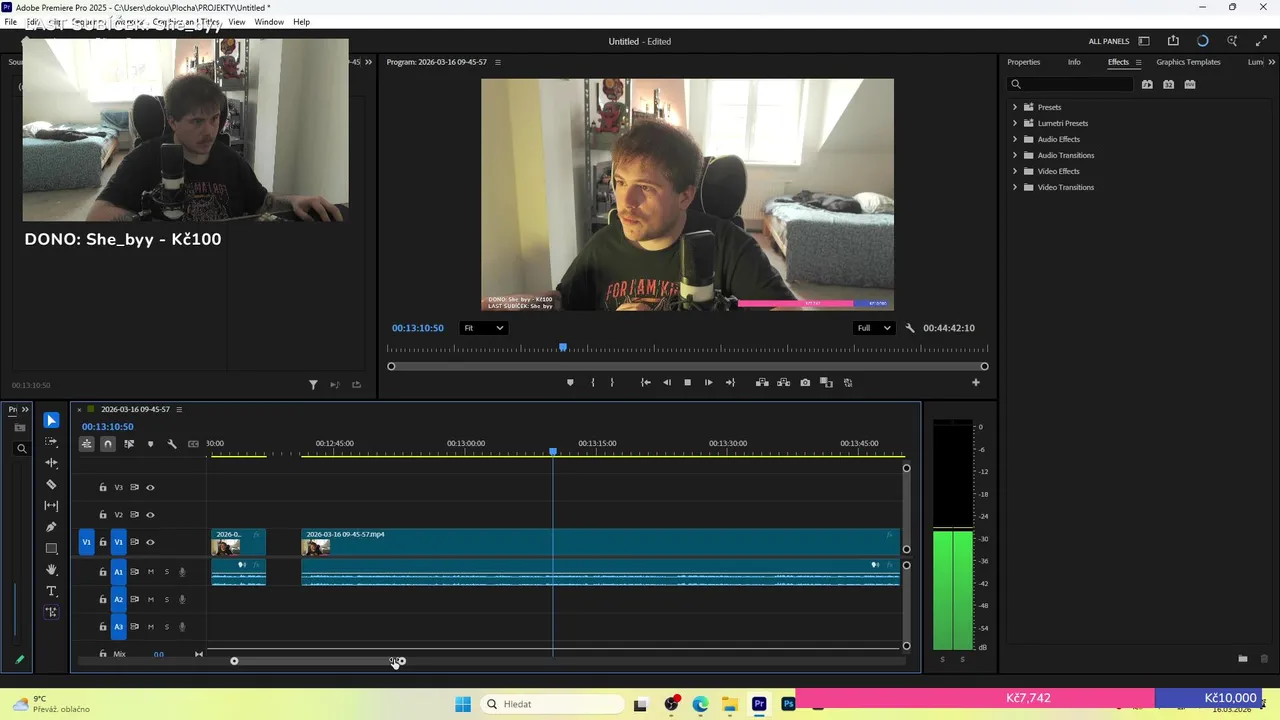The height and width of the screenshot is (720, 1280).
Task: Select the Pen tool
Action: (51, 527)
